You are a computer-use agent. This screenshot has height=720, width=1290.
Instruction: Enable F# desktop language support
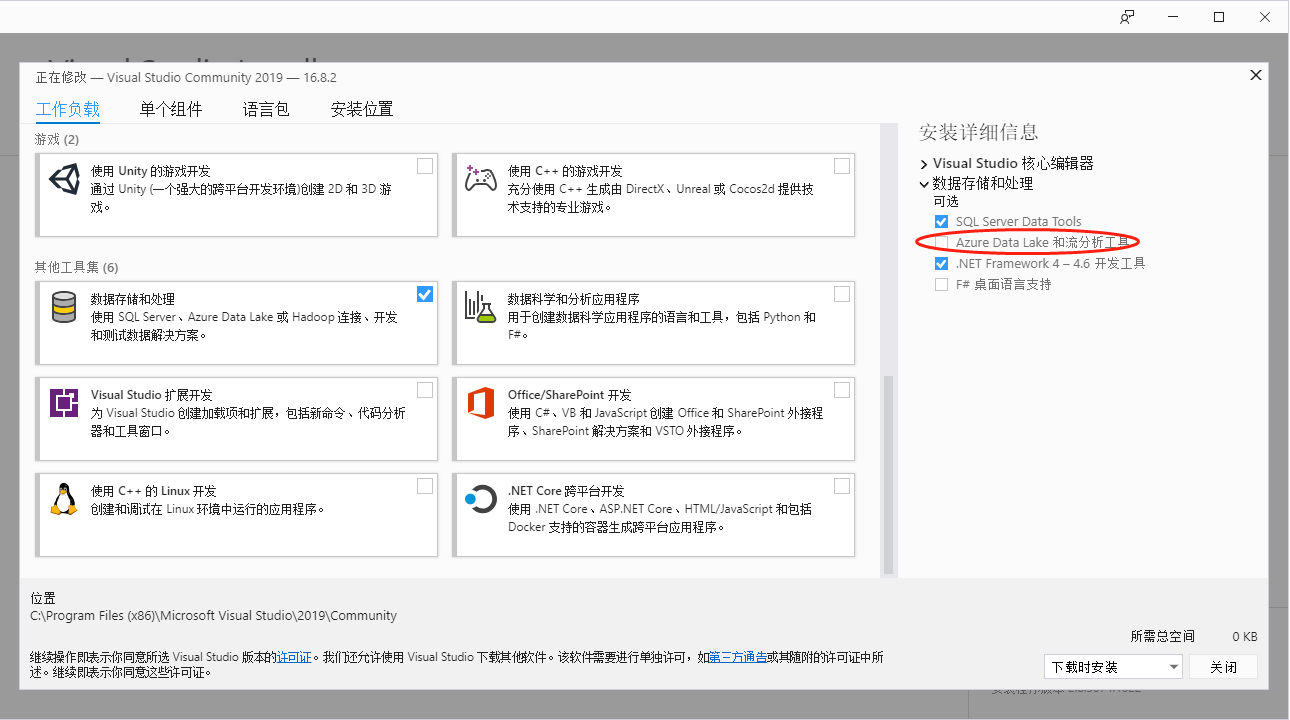(941, 285)
